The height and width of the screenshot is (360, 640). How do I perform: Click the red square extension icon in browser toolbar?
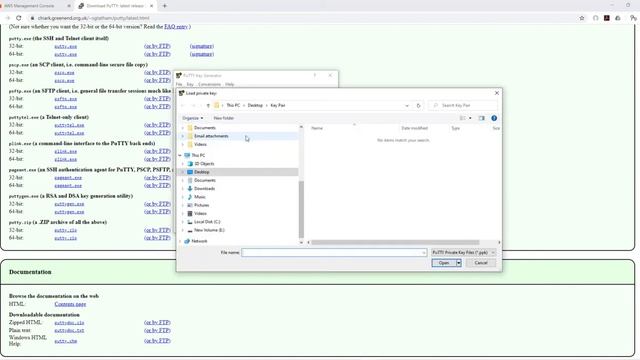tap(607, 18)
